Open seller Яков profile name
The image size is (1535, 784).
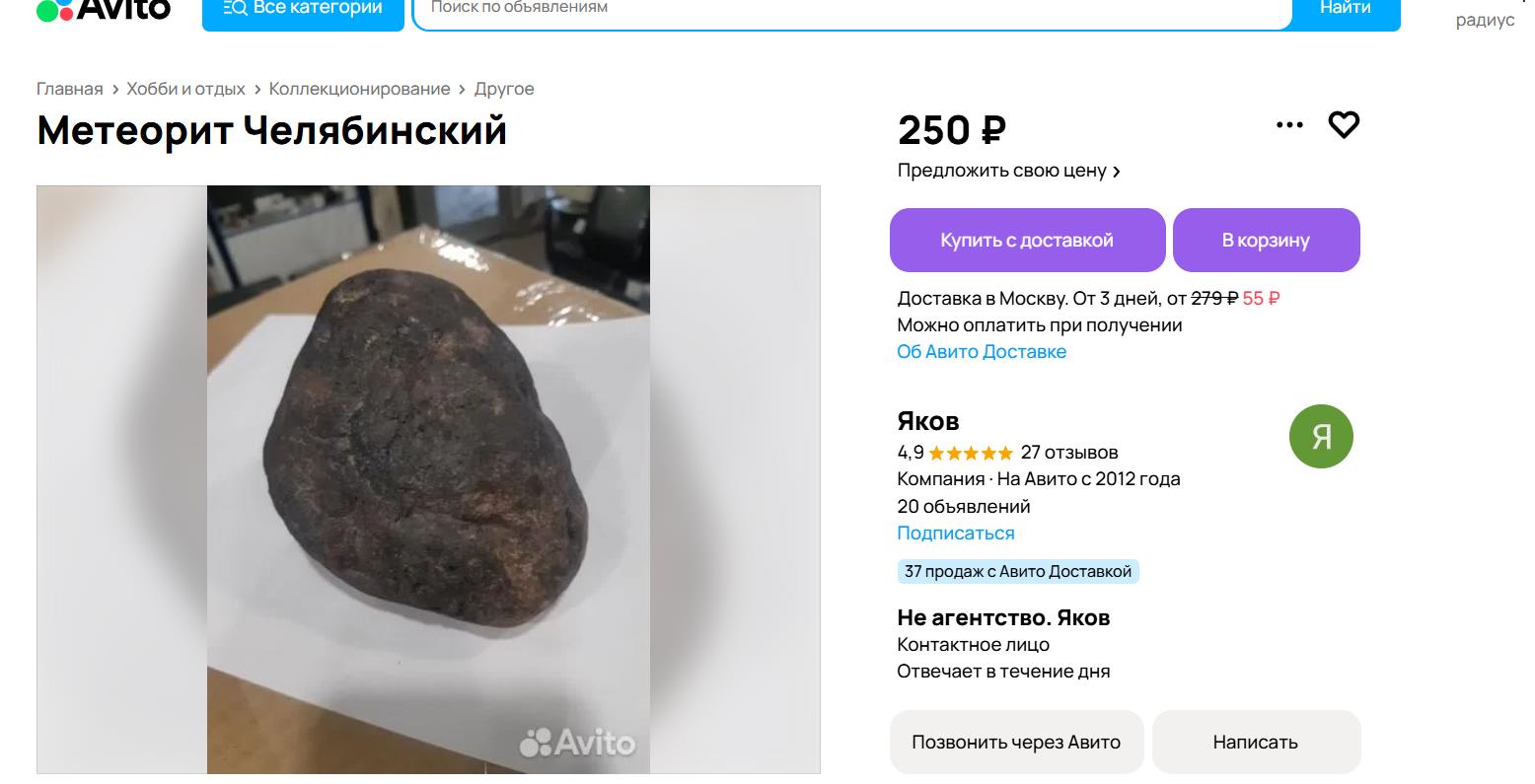[928, 421]
